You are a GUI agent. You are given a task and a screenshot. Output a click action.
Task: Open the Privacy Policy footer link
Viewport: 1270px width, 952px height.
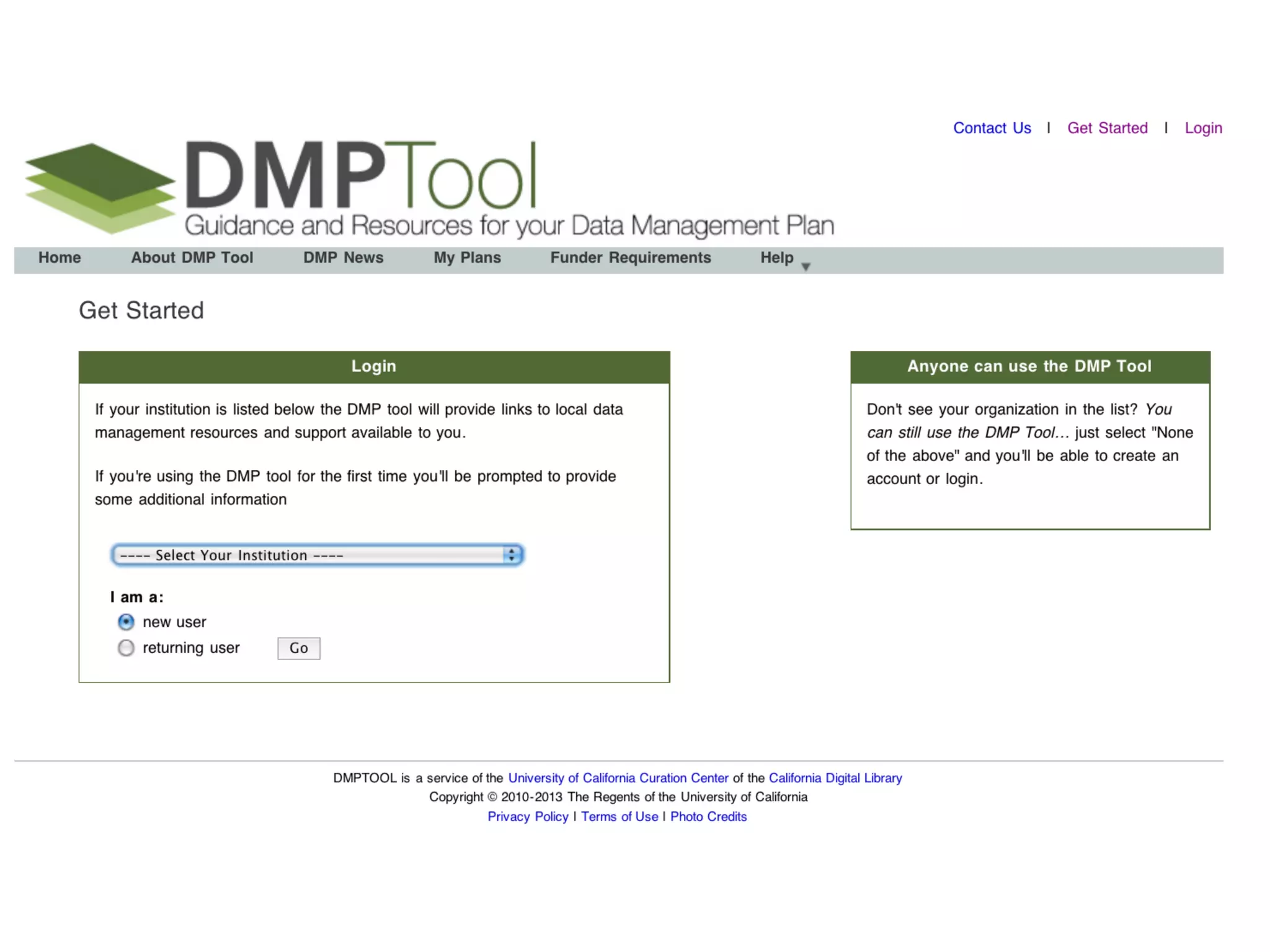pos(528,816)
